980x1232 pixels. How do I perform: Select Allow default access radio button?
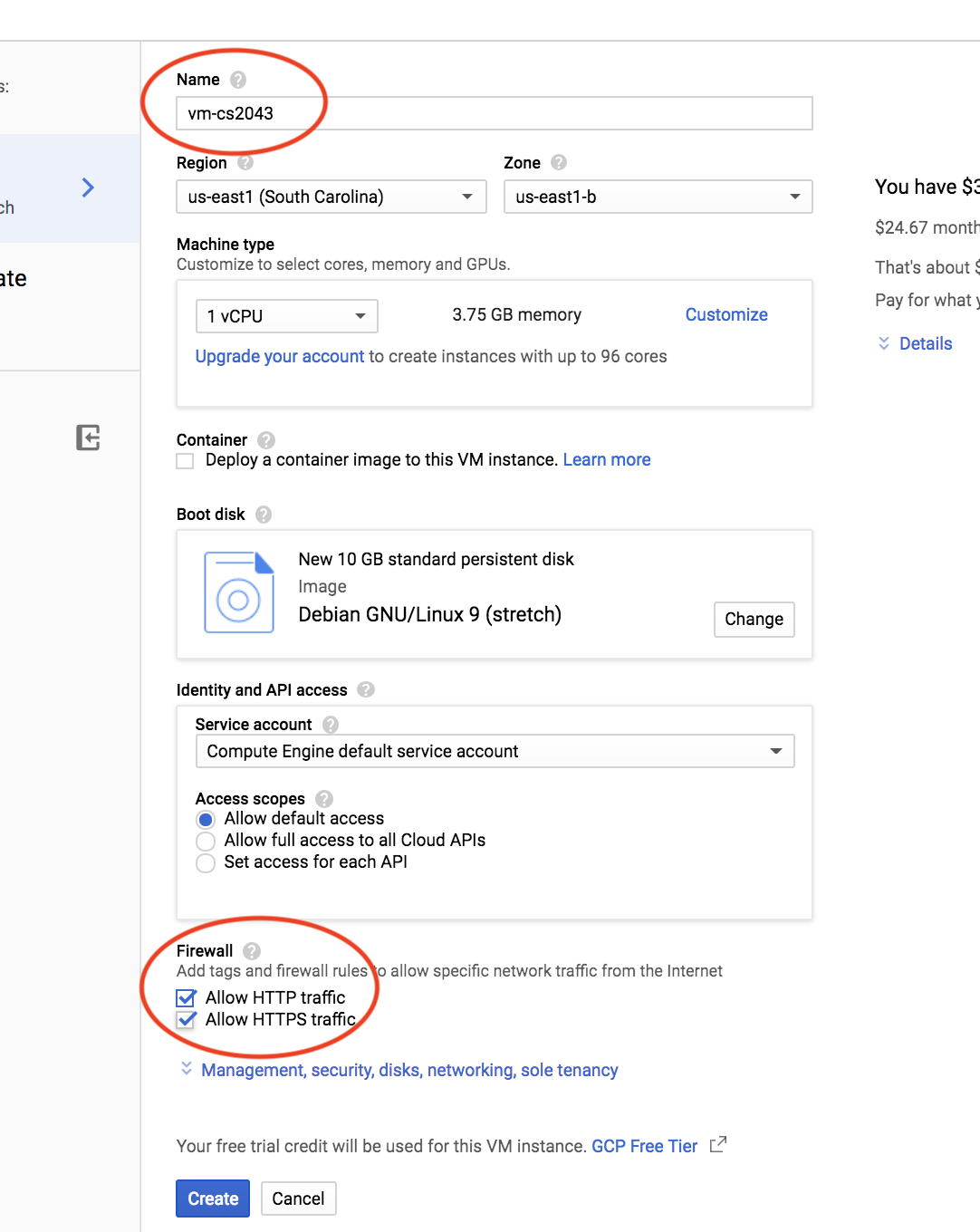(x=206, y=820)
